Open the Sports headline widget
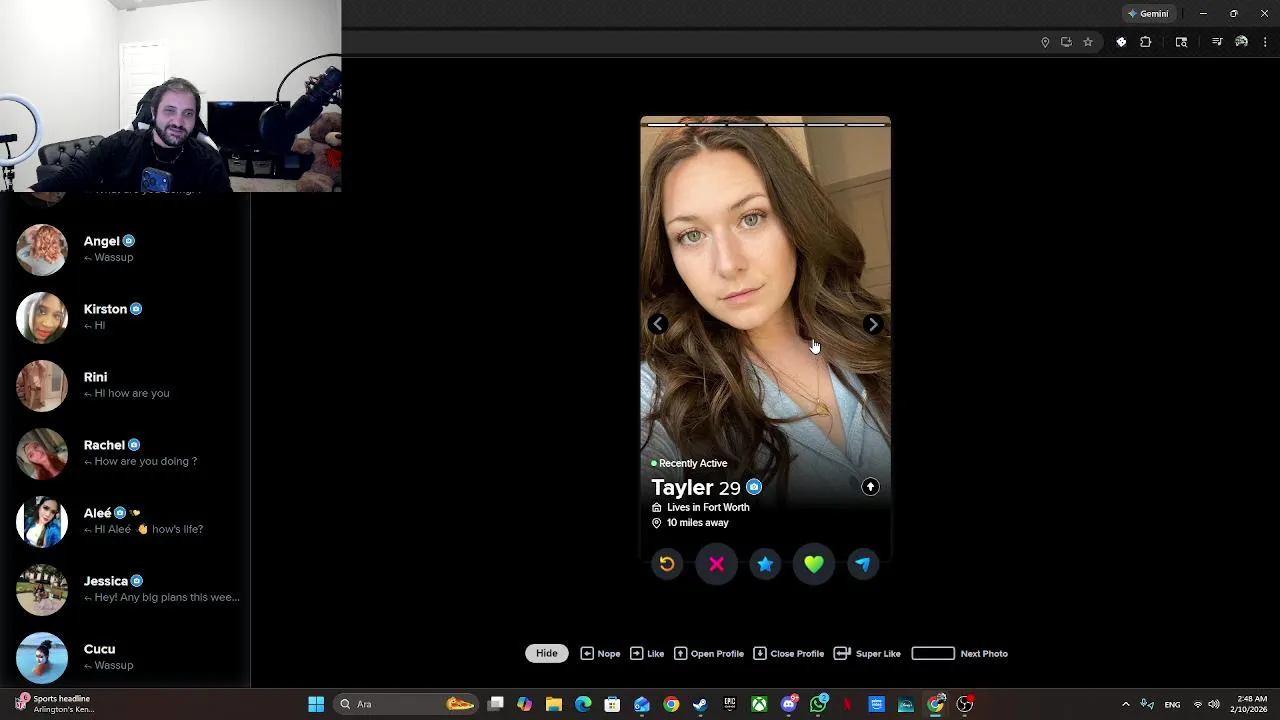1280x720 pixels. pyautogui.click(x=55, y=704)
